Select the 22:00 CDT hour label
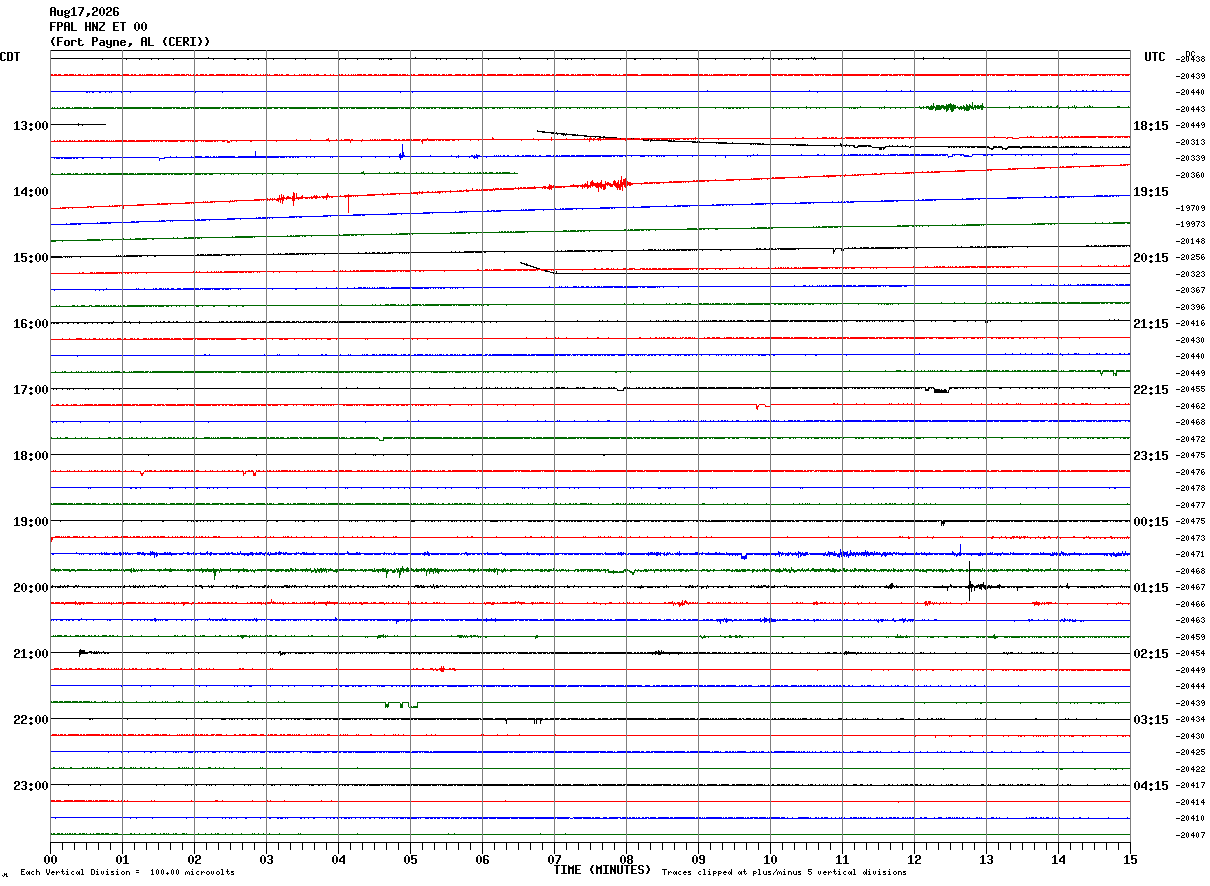The width and height of the screenshot is (1210, 886). (30, 720)
